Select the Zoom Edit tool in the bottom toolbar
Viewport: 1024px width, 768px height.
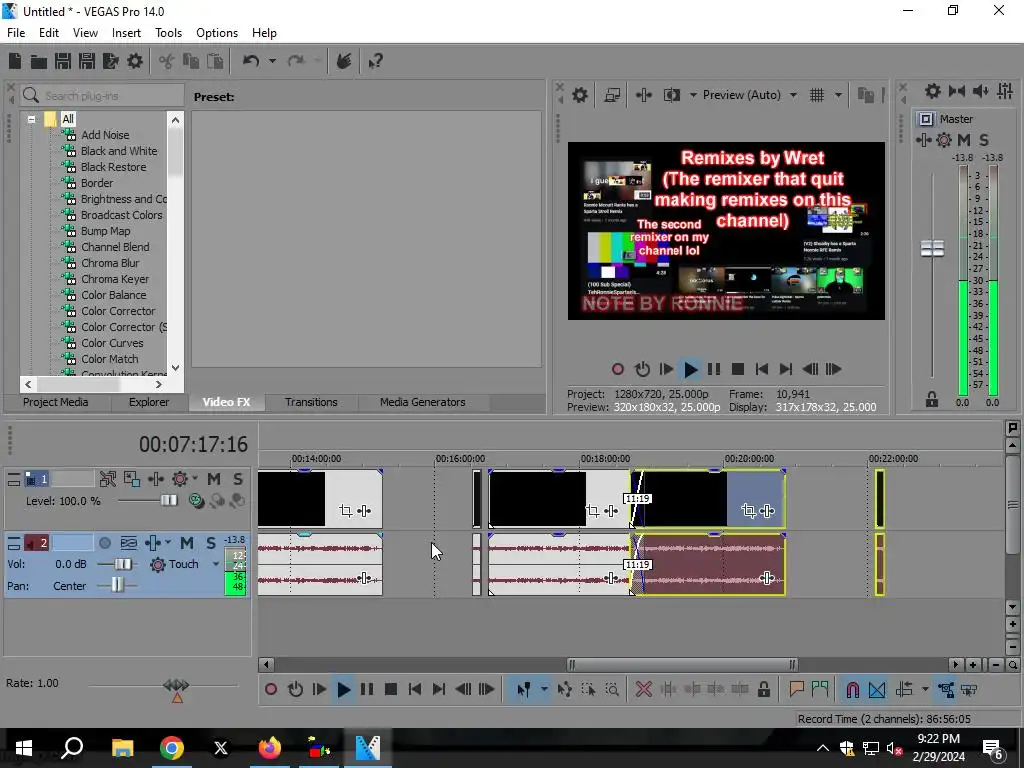coord(612,690)
